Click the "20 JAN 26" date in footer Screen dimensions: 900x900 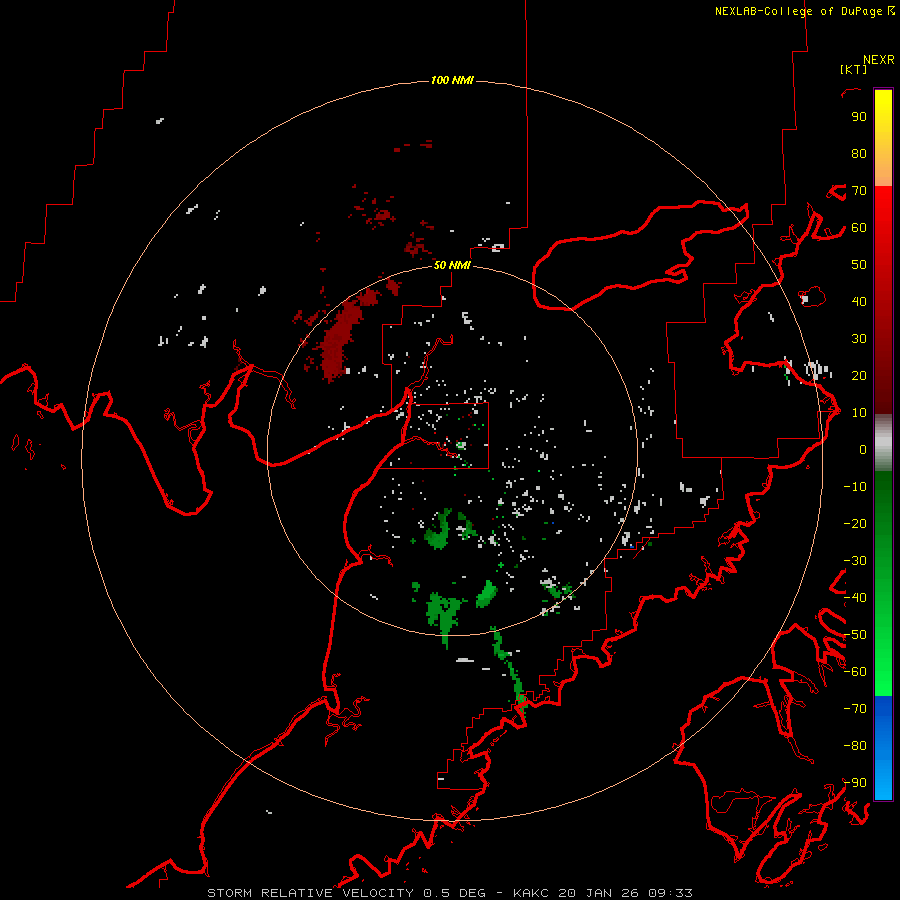point(599,893)
